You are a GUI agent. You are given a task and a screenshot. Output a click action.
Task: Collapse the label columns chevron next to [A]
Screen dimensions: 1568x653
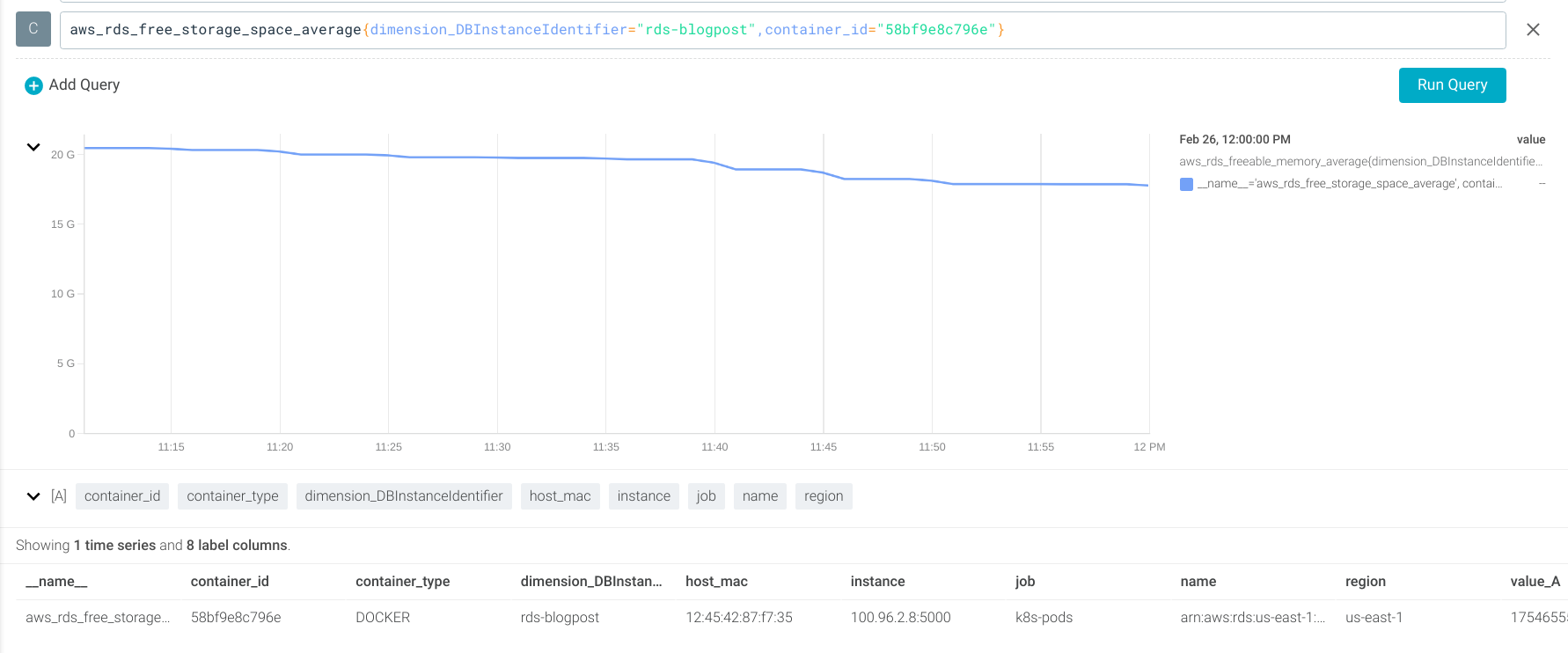click(33, 496)
